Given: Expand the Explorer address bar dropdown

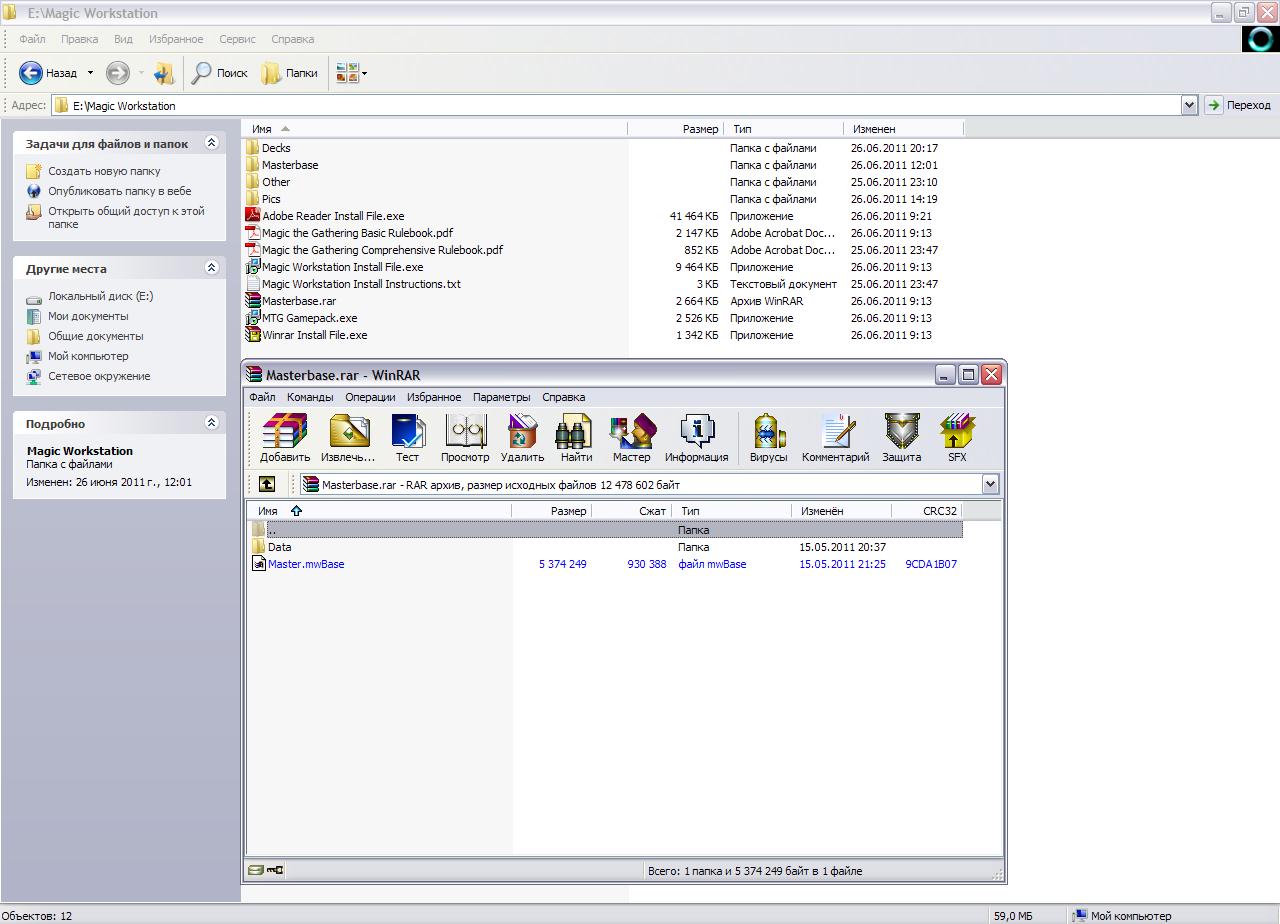Looking at the screenshot, I should coord(1189,105).
